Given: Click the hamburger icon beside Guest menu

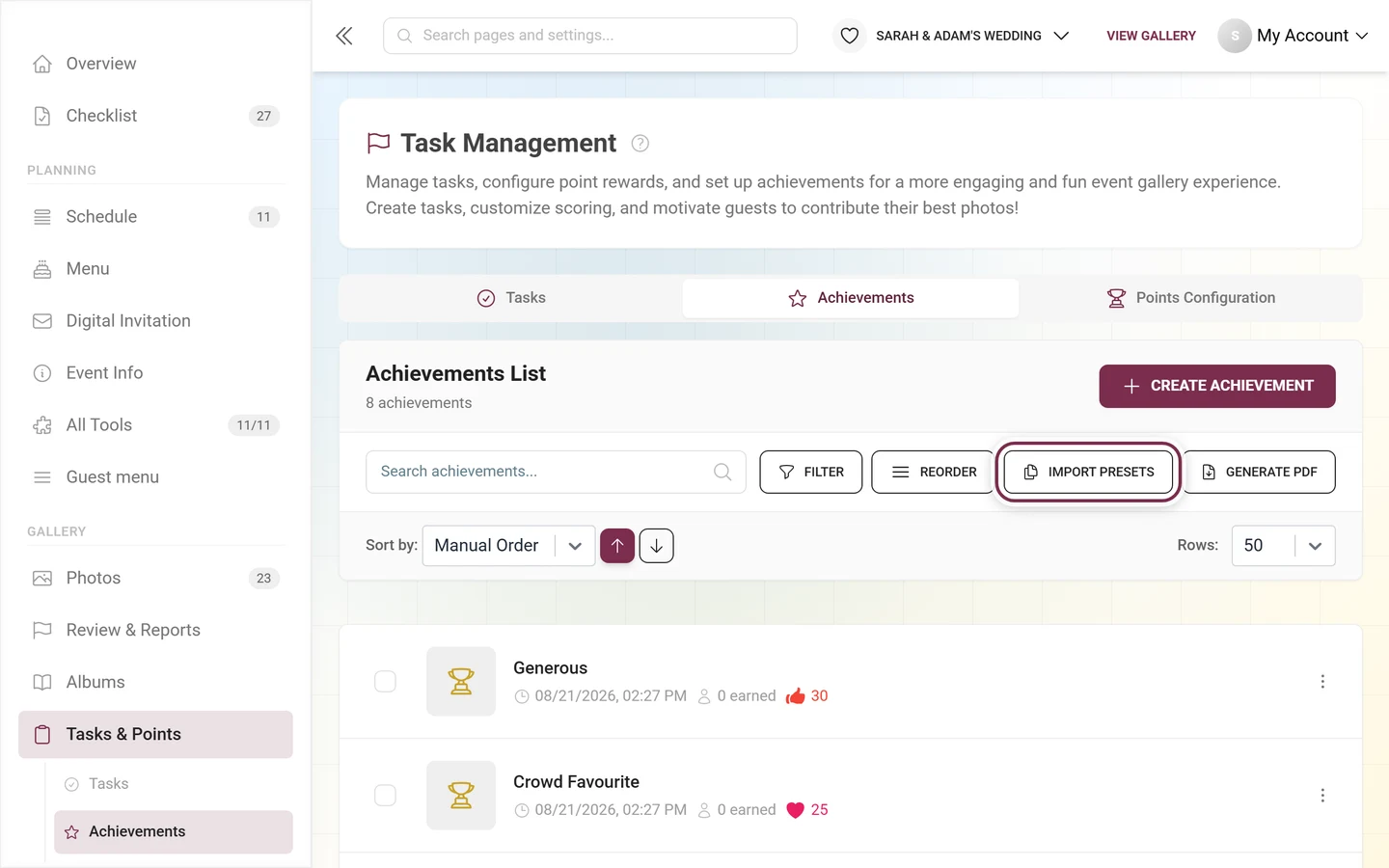Looking at the screenshot, I should (x=42, y=477).
